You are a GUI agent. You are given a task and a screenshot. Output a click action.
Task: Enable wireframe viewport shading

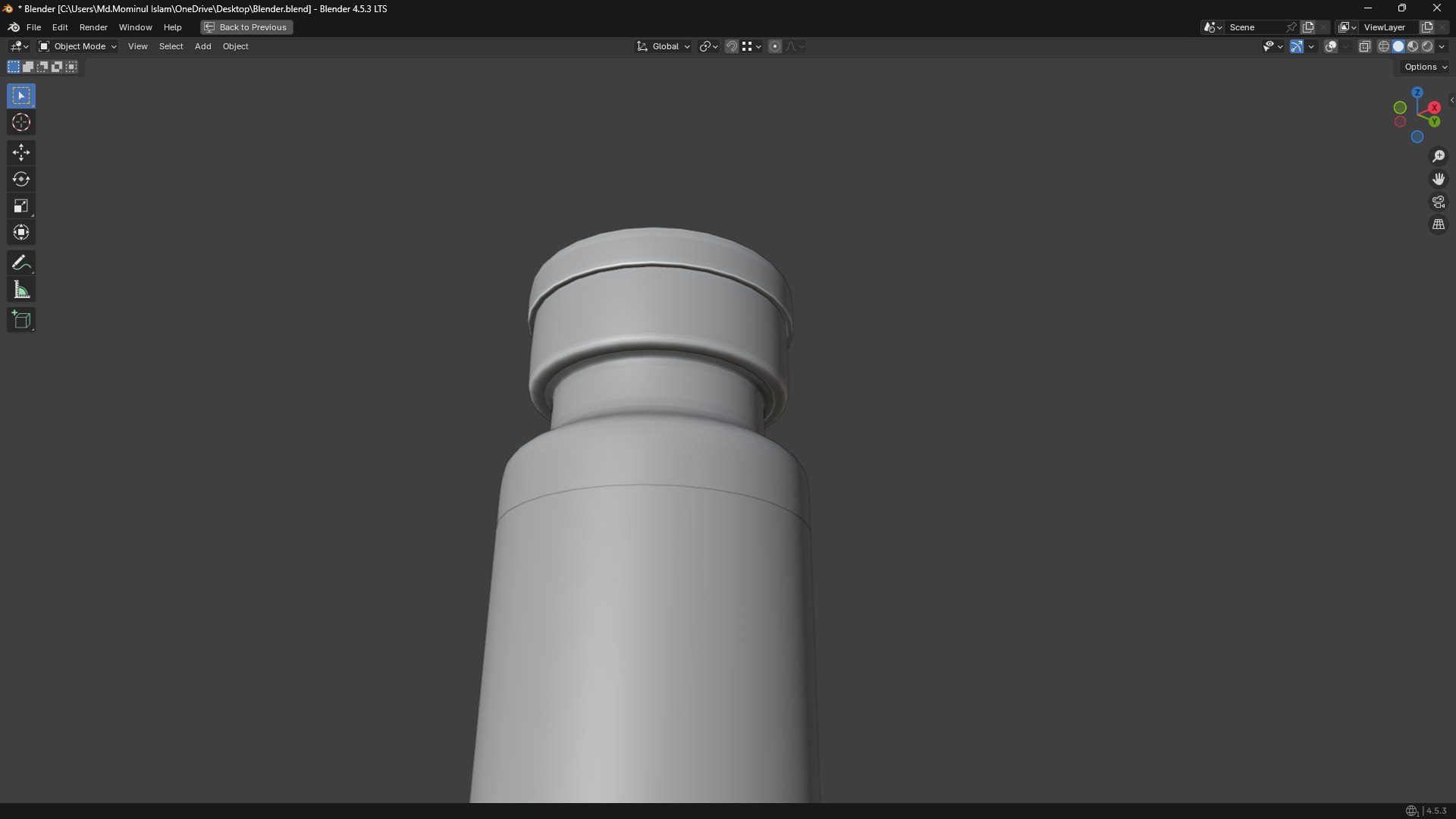click(1384, 47)
